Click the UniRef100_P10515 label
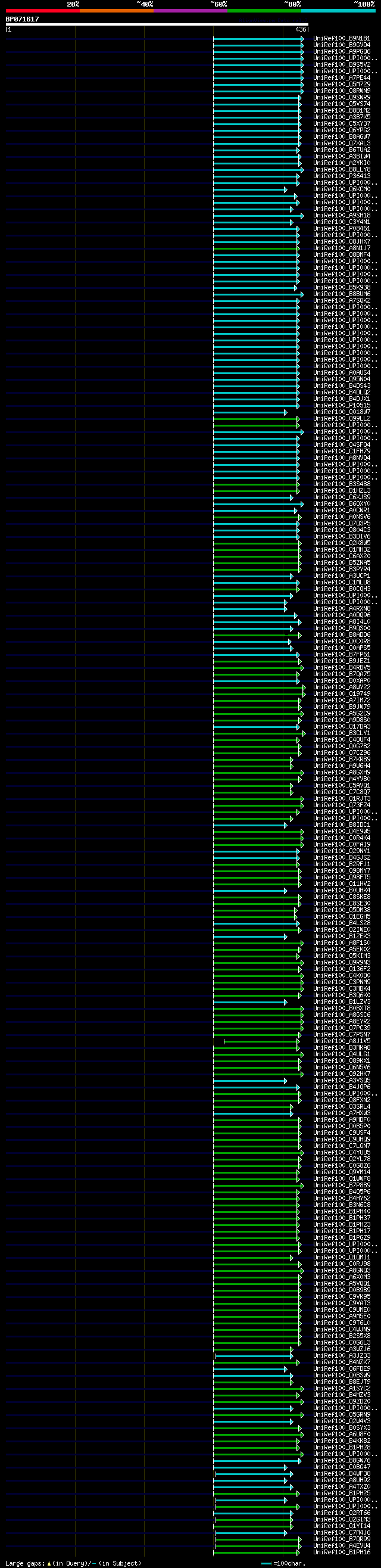This screenshot has height=1568, width=381. tap(342, 405)
